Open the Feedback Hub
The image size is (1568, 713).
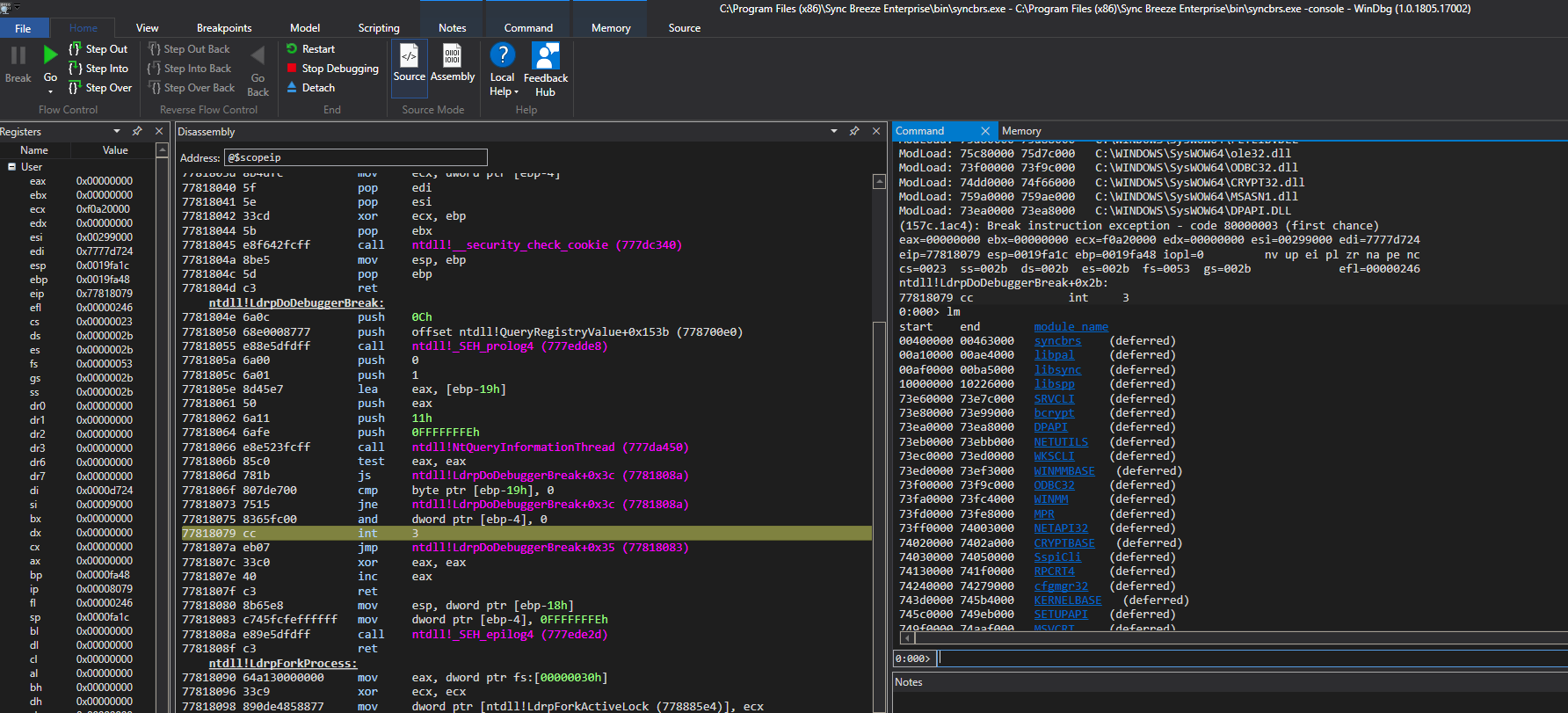pyautogui.click(x=546, y=69)
